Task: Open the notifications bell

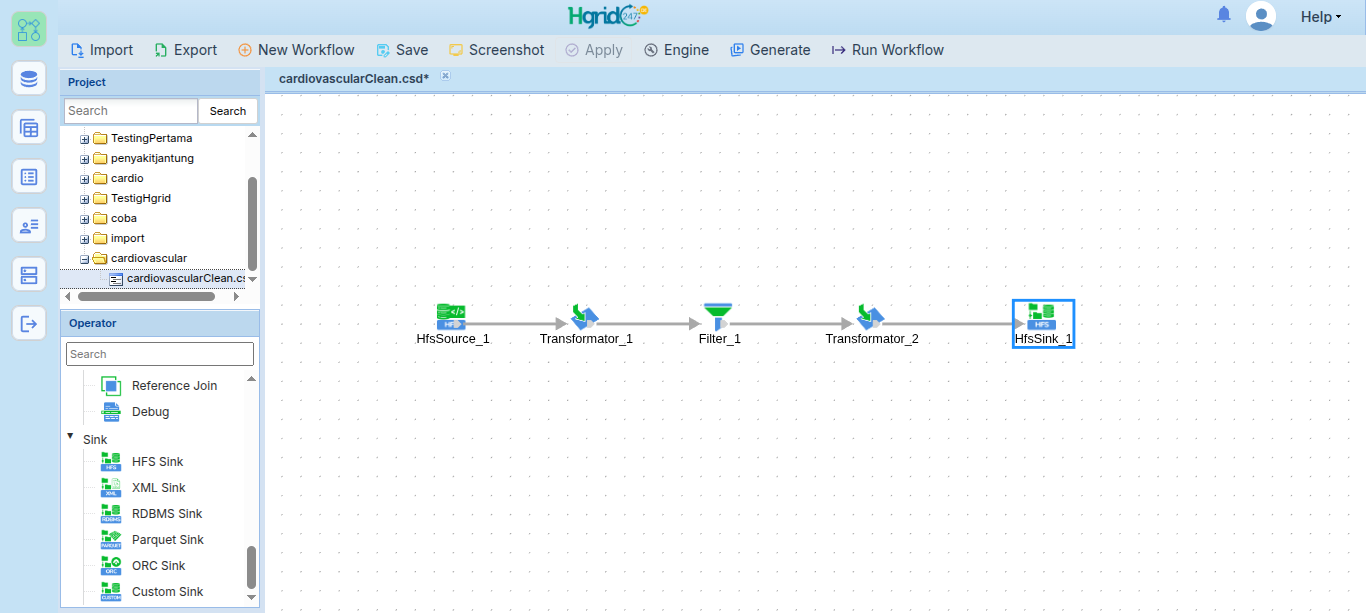Action: 1224,15
